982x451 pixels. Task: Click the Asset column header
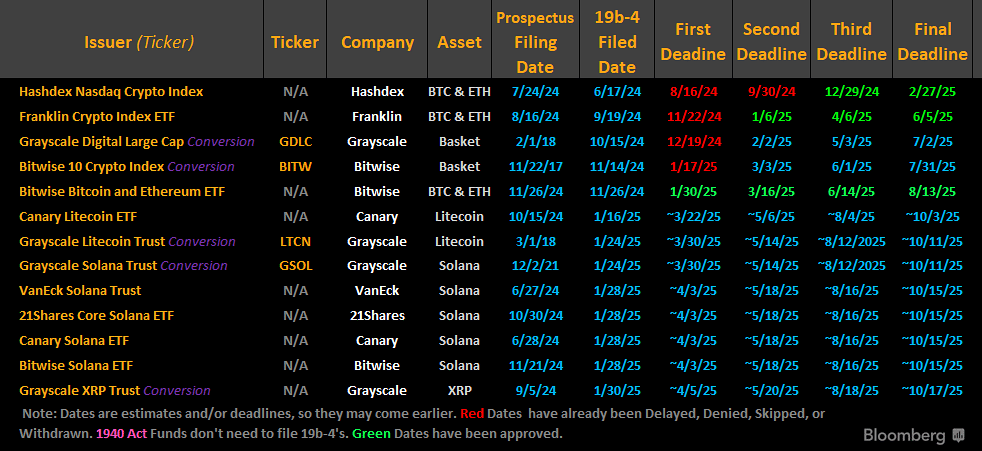[x=459, y=42]
